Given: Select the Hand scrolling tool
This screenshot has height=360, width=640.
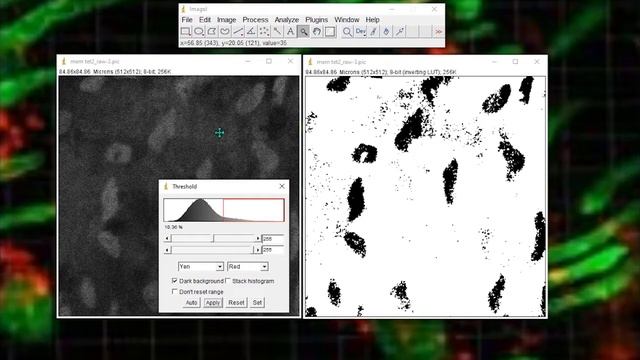Looking at the screenshot, I should tap(316, 31).
